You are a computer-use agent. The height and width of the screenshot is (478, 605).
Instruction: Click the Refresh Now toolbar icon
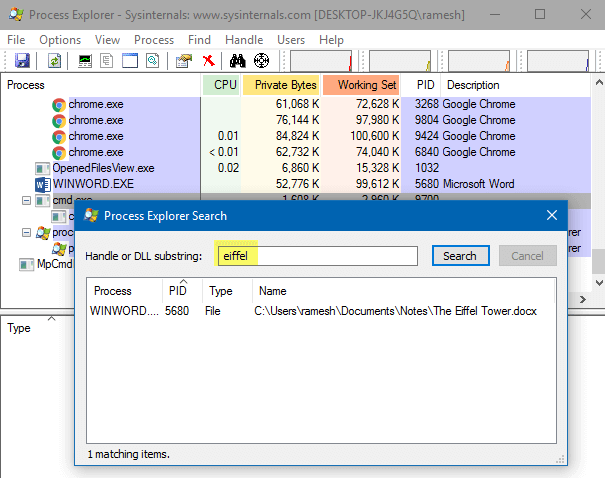point(54,61)
